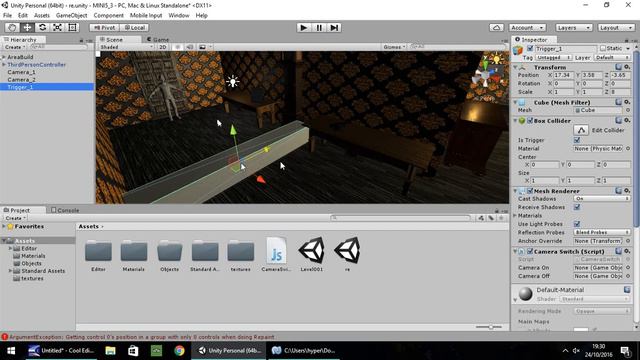
Task: Open the Tag dropdown
Action: tap(553, 58)
